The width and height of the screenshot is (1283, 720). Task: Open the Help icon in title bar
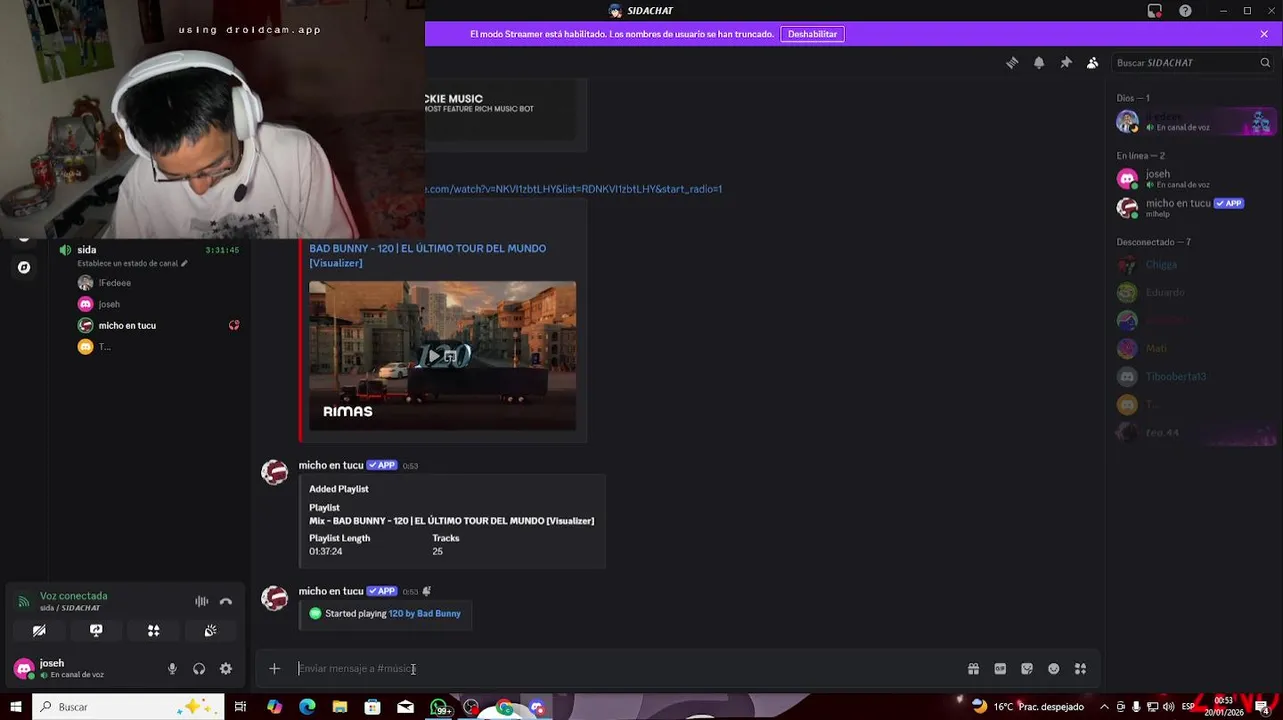(1185, 11)
